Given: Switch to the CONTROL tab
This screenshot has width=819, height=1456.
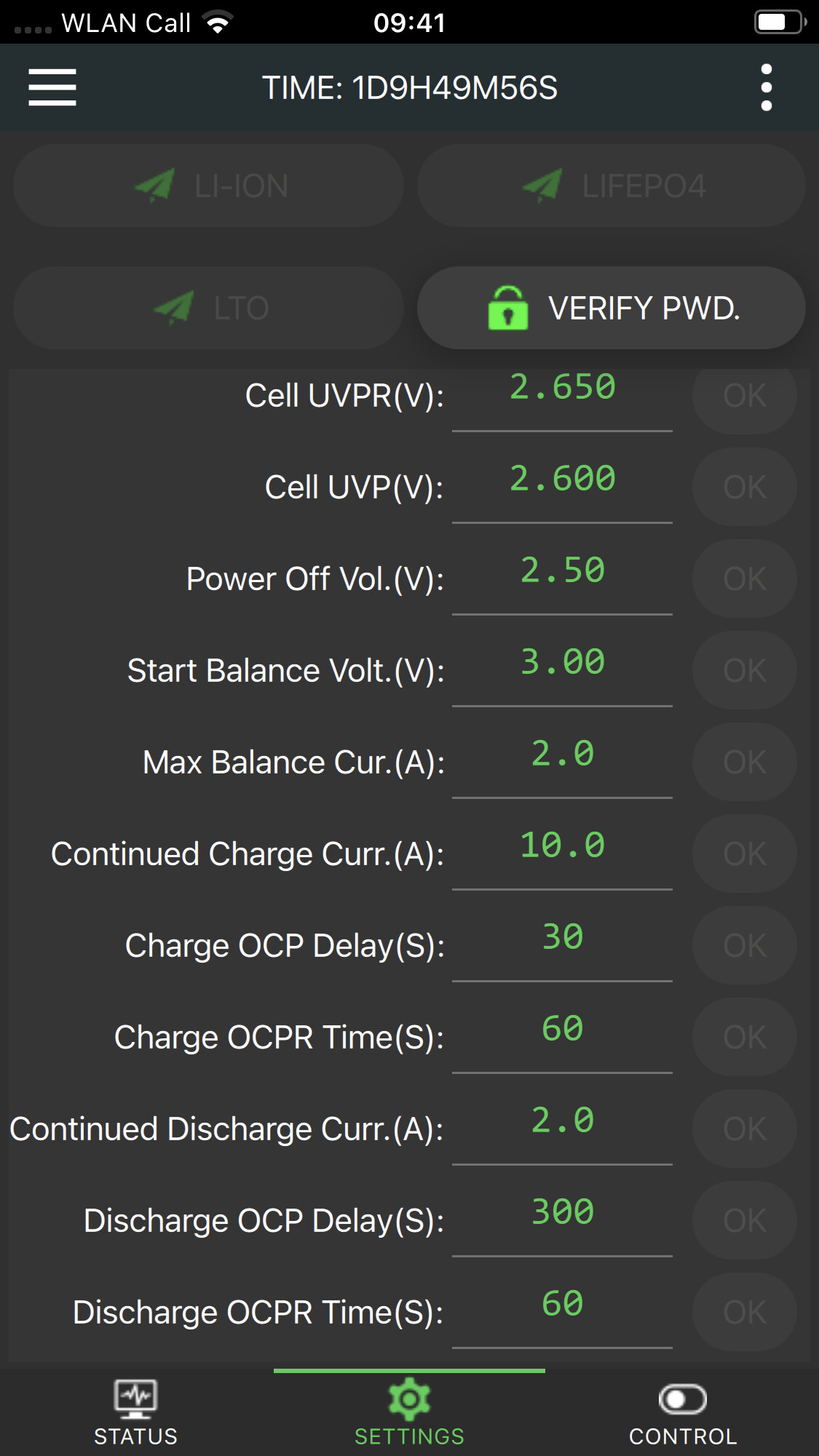Looking at the screenshot, I should point(682,1413).
